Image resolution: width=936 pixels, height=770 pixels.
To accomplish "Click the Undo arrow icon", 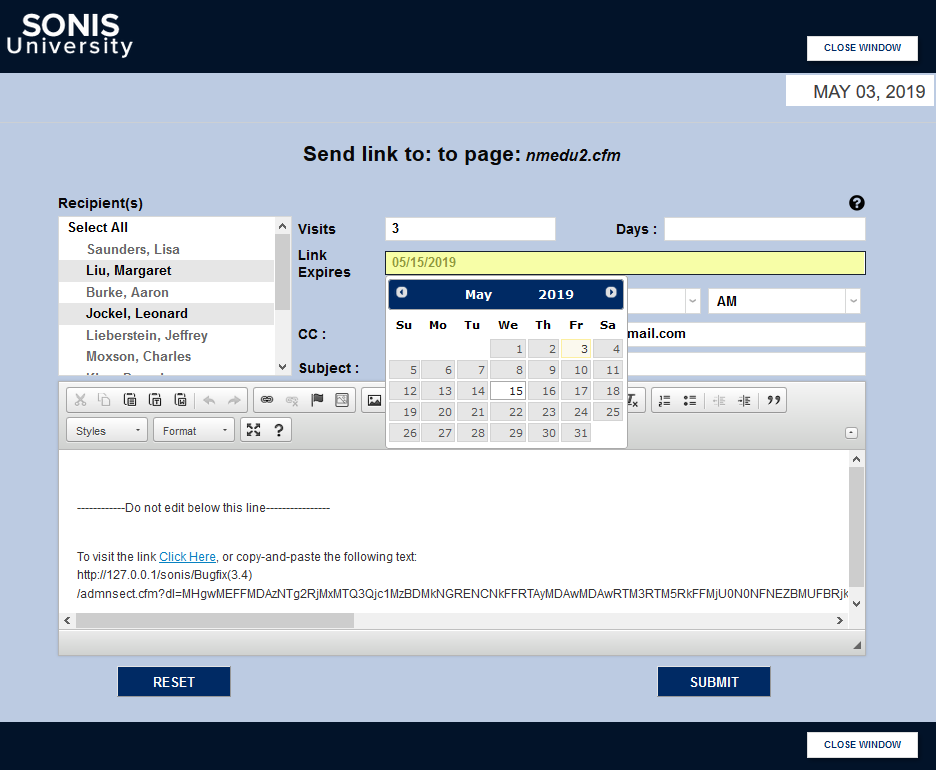I will tap(209, 400).
